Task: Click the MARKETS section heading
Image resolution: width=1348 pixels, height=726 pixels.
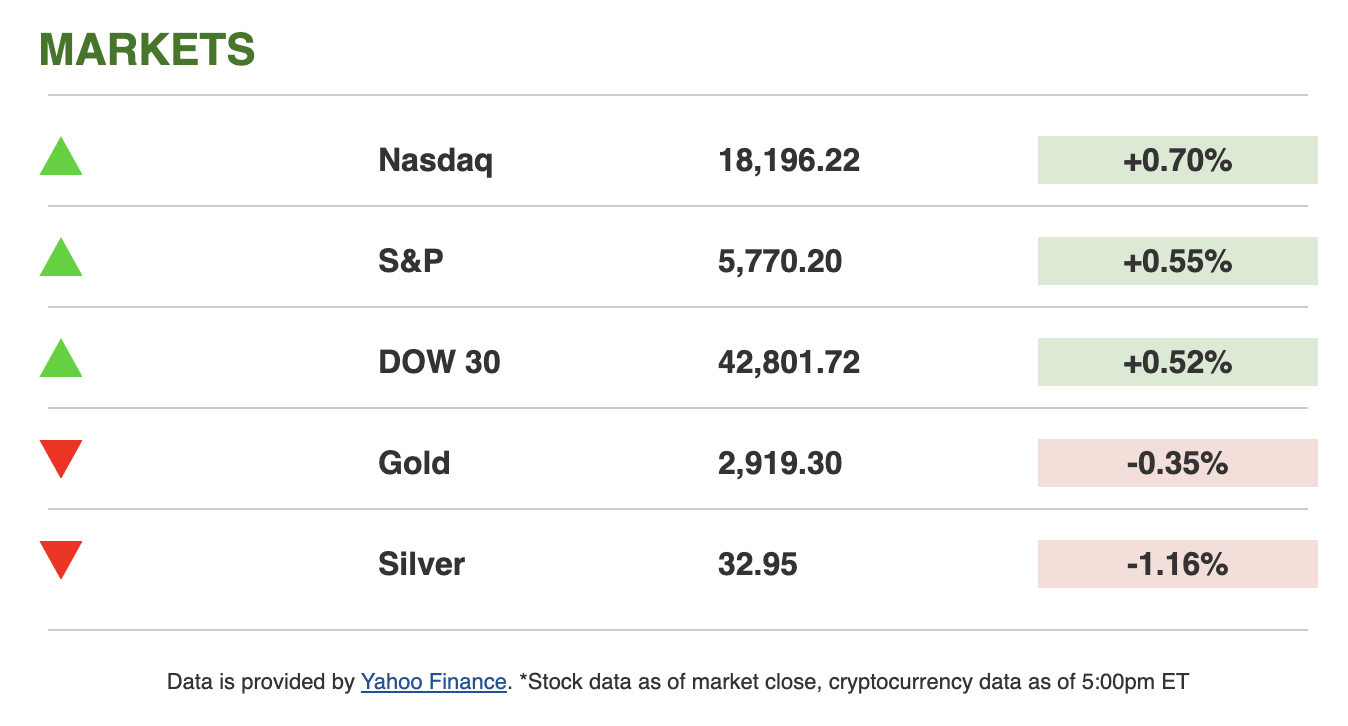Action: (147, 50)
